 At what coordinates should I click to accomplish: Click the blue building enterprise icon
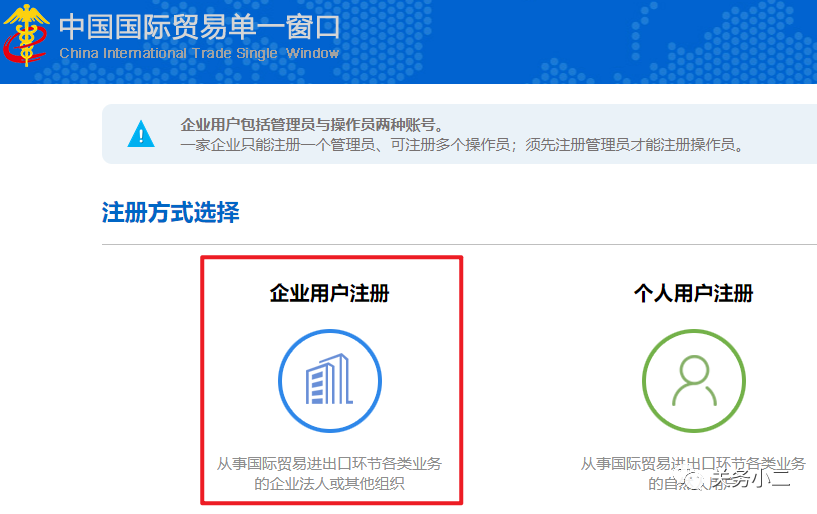click(329, 381)
